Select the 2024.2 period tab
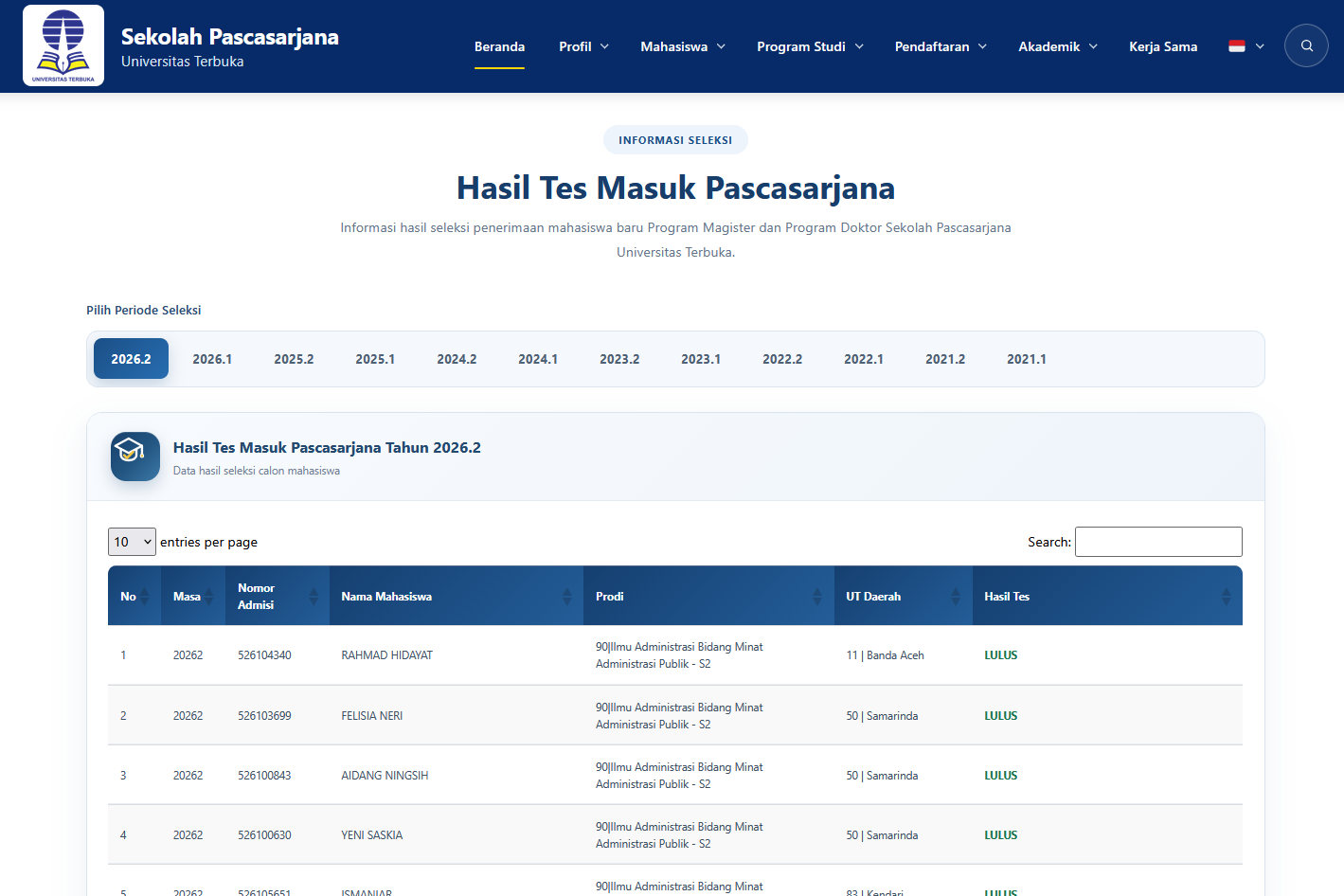Screen dimensions: 1344x896 pyautogui.click(x=457, y=359)
